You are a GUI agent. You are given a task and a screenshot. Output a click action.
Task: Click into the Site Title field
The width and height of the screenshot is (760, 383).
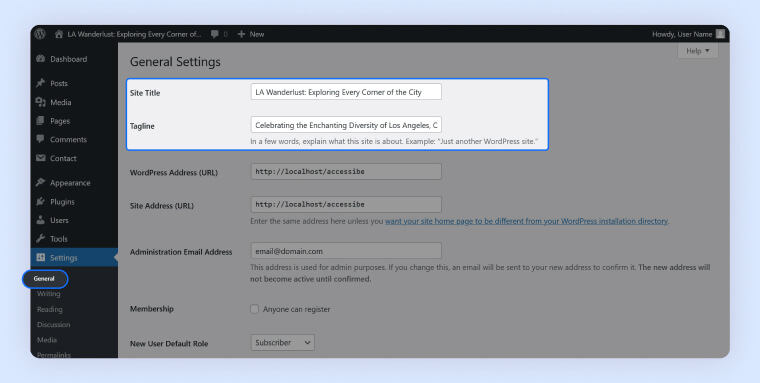[x=346, y=92]
